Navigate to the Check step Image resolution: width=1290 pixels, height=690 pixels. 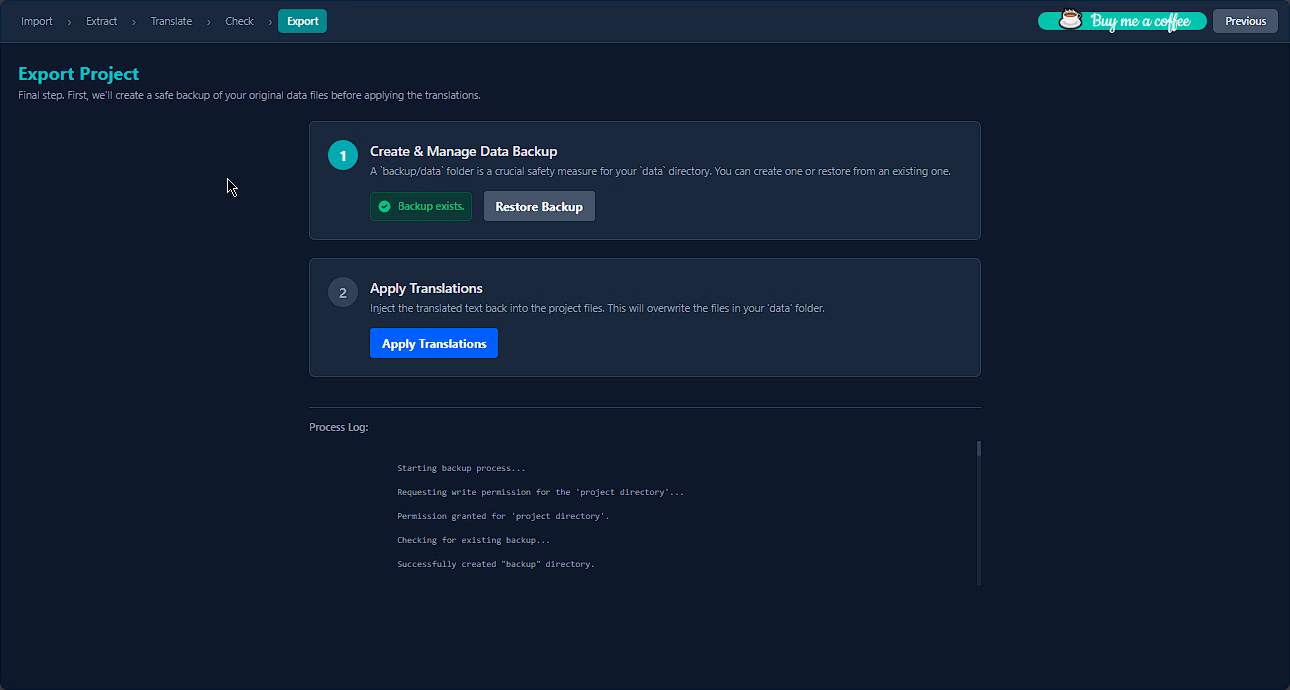(x=239, y=21)
